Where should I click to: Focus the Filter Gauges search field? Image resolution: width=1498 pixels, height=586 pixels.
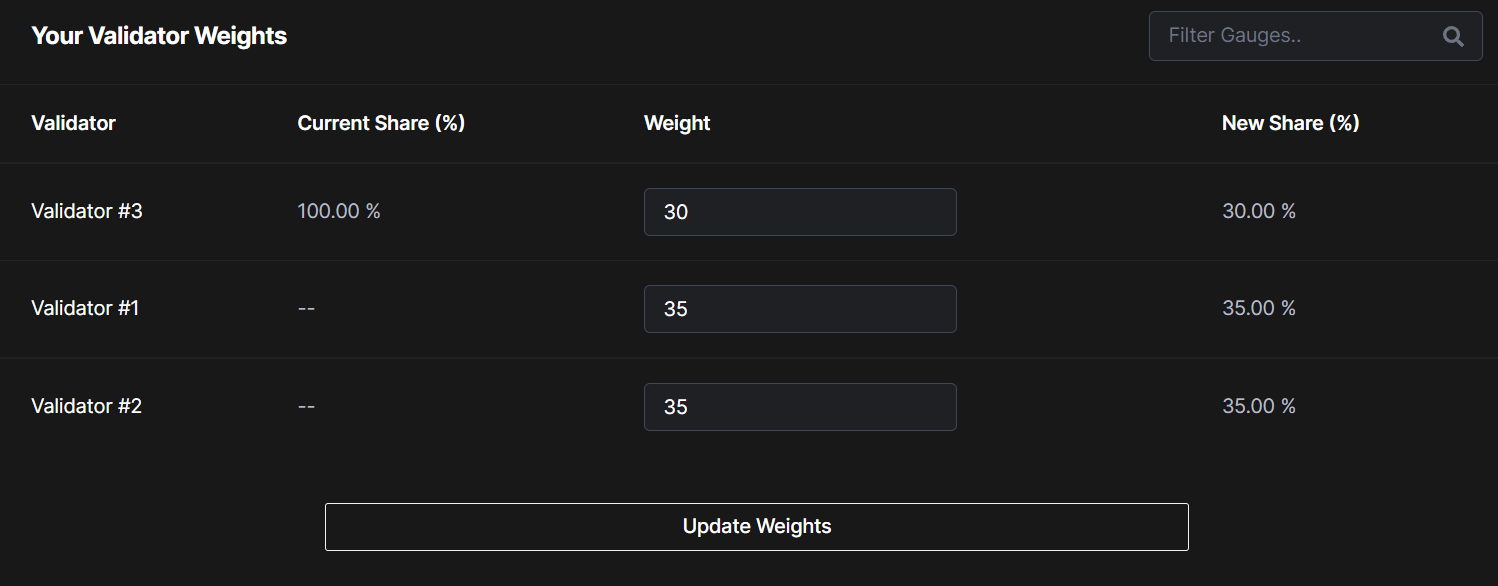click(1315, 36)
